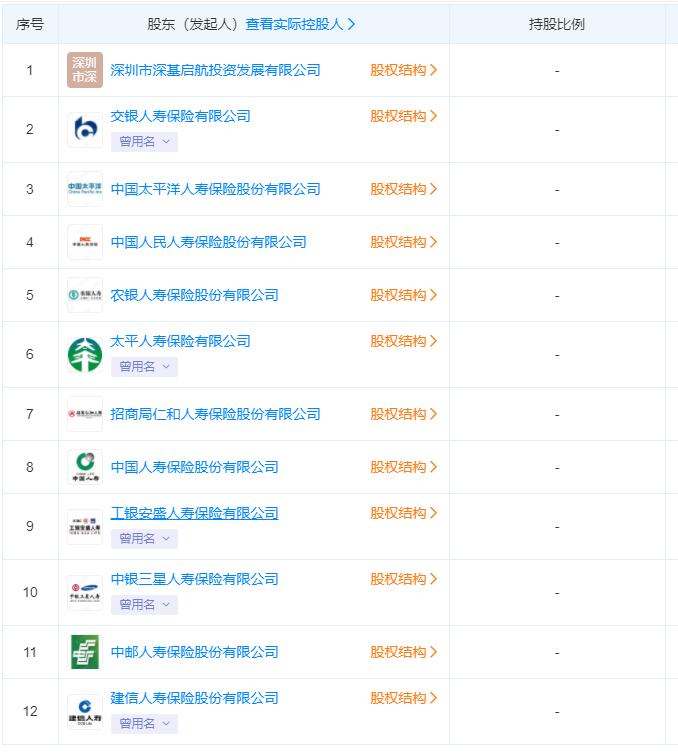View 股权结构 for 深圳市深基启航投资发展
This screenshot has width=678, height=753.
coord(403,70)
